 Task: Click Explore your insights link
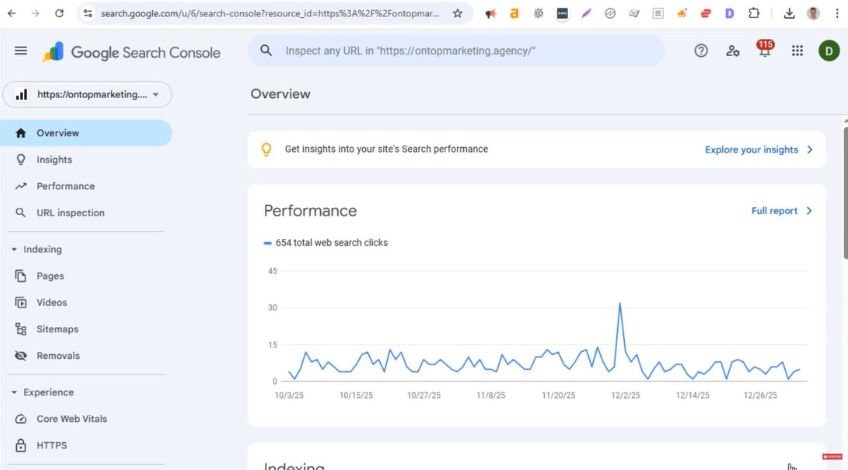[758, 150]
